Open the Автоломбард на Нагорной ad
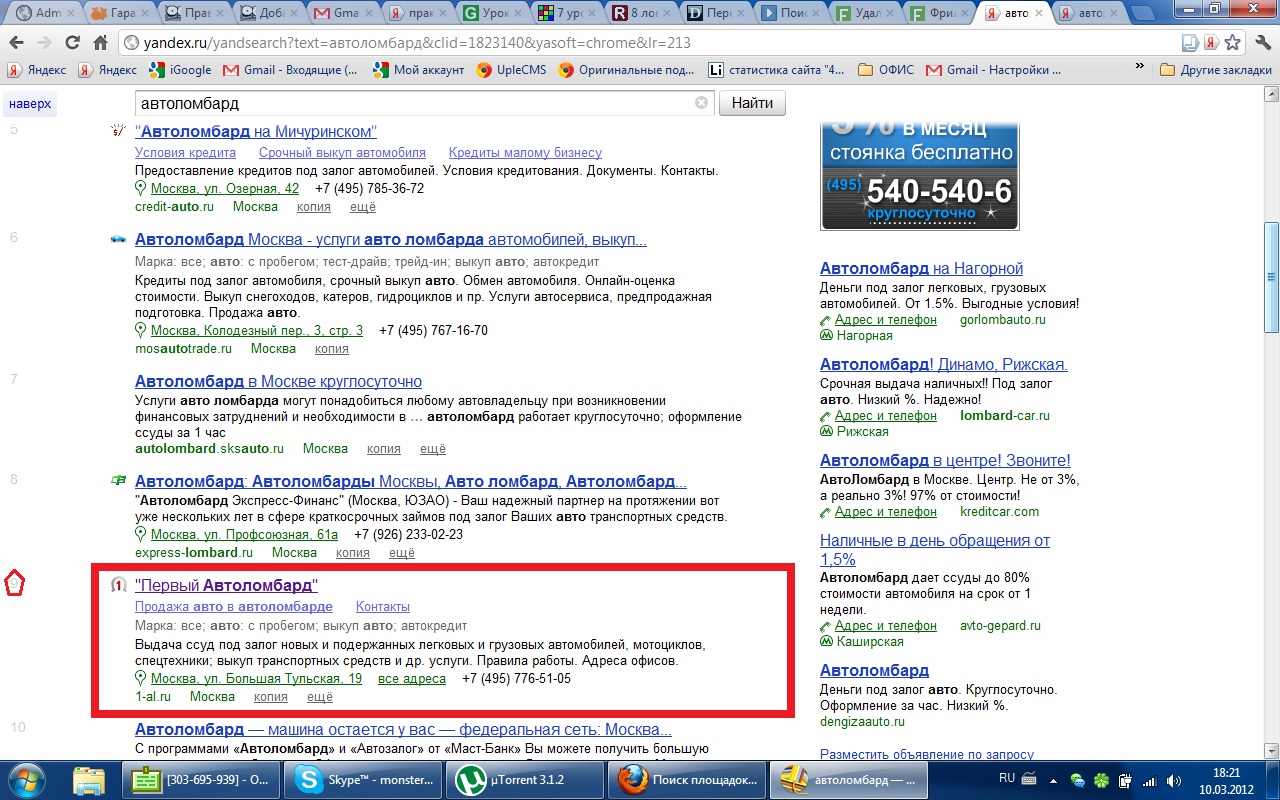 tap(921, 269)
